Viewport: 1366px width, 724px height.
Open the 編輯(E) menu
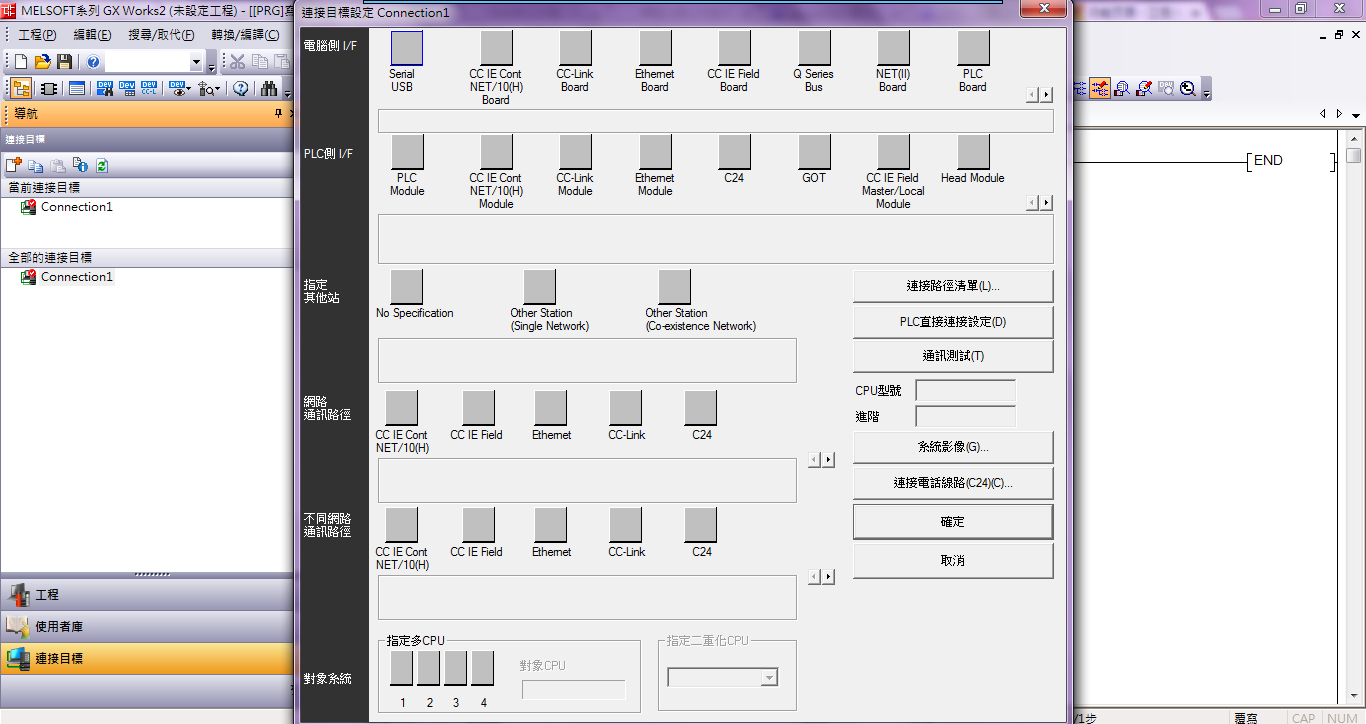coord(92,35)
